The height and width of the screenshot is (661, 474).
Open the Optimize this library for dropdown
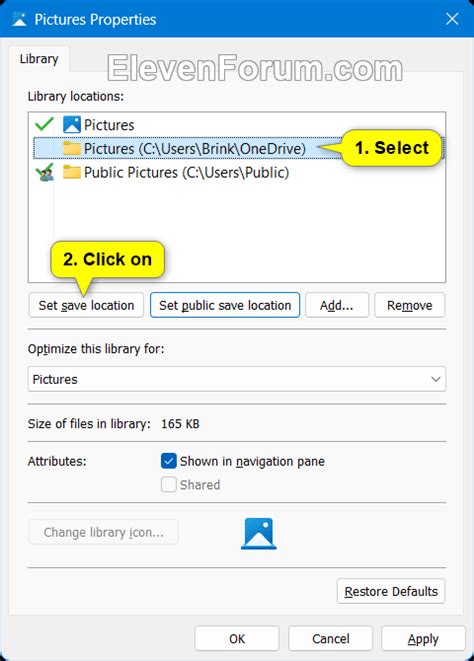tap(237, 379)
